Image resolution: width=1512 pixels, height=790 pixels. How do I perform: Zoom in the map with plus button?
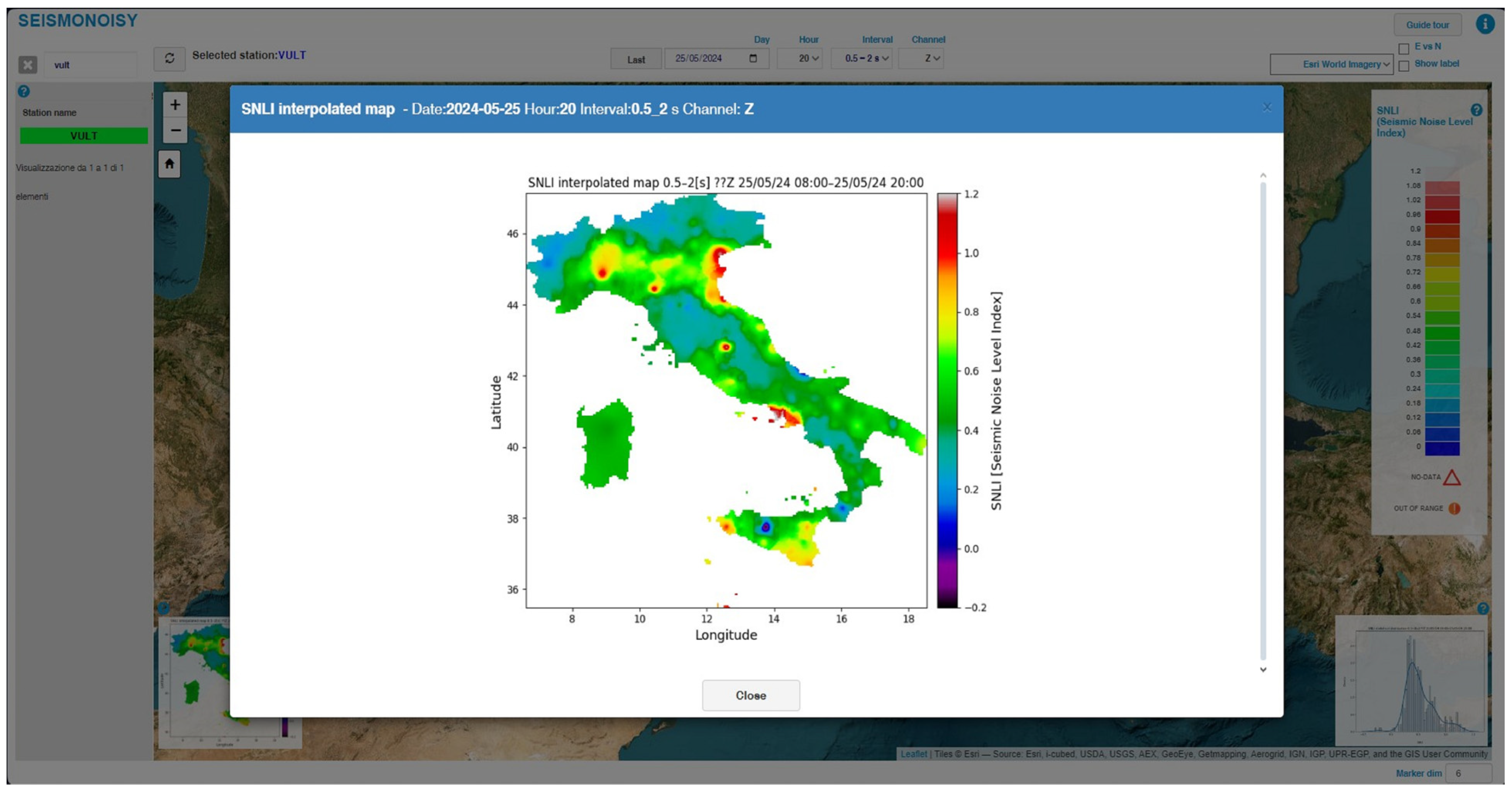click(x=175, y=105)
